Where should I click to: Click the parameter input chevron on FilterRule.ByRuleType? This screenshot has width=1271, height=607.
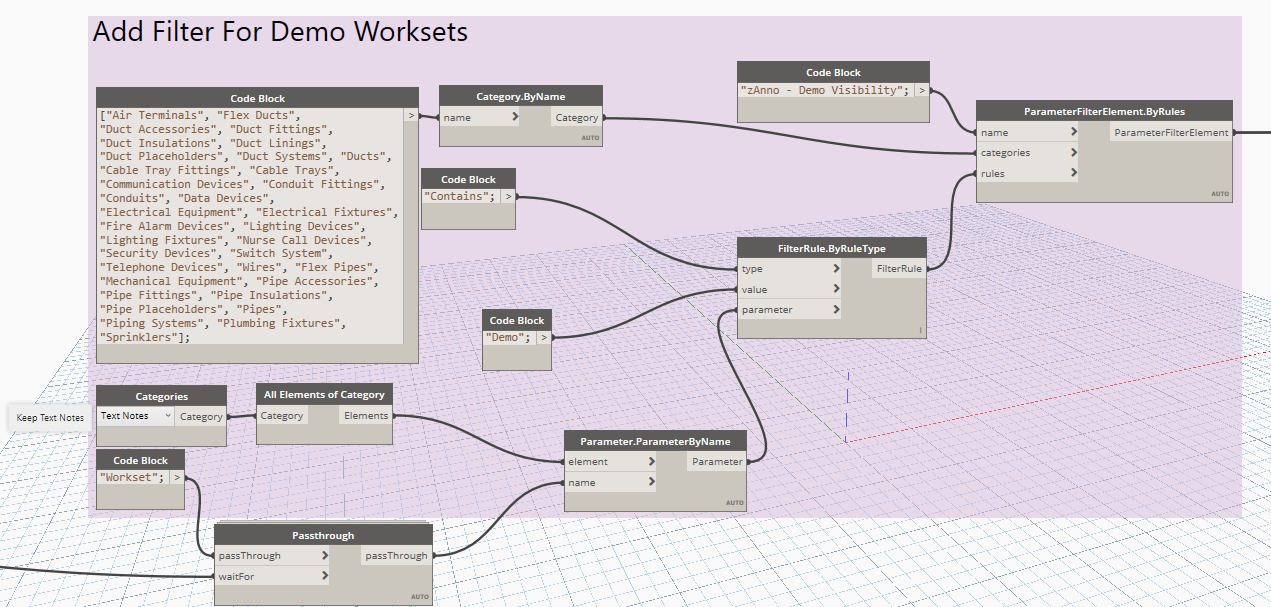[x=835, y=310]
